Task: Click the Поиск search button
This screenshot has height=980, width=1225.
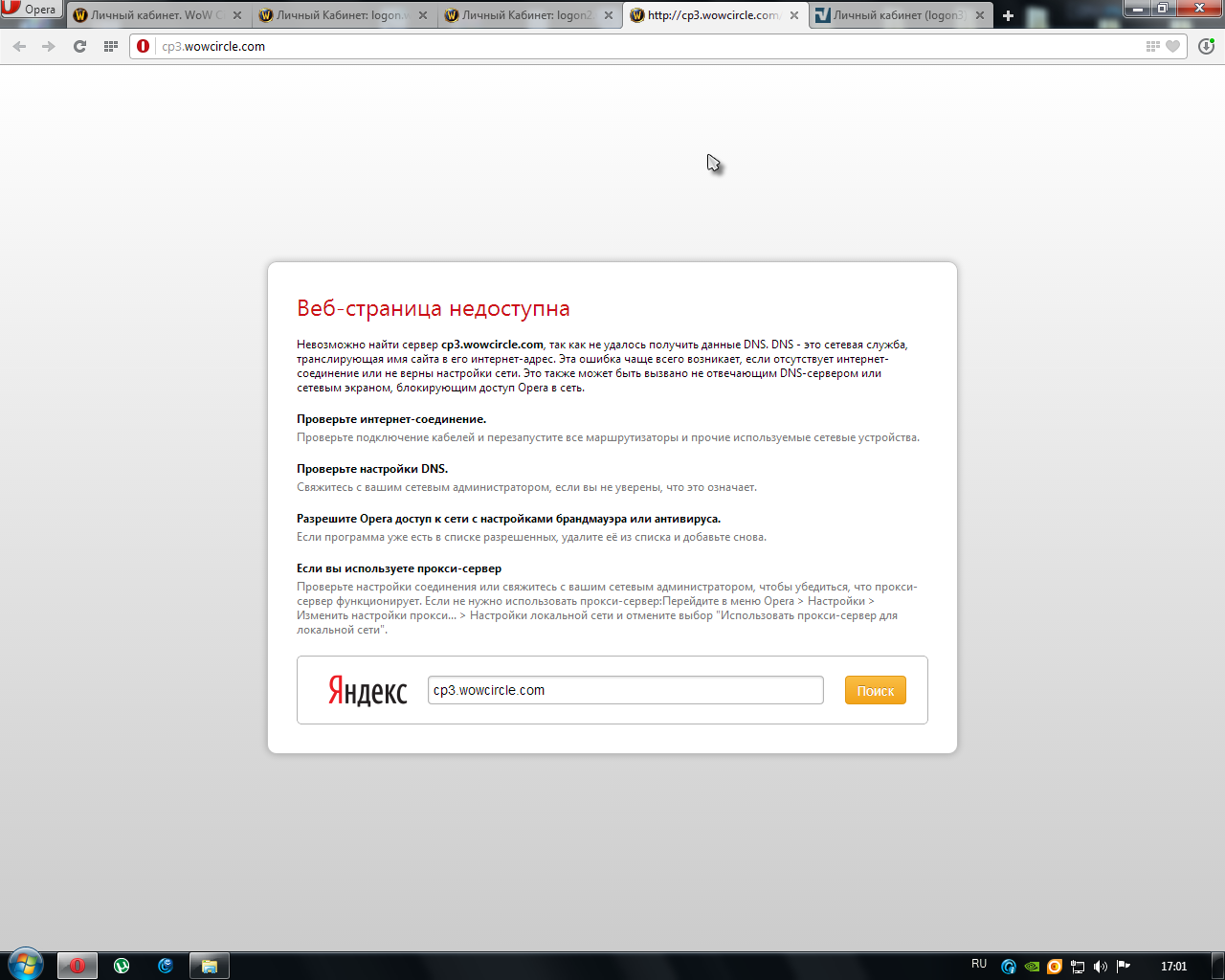Action: click(x=876, y=690)
